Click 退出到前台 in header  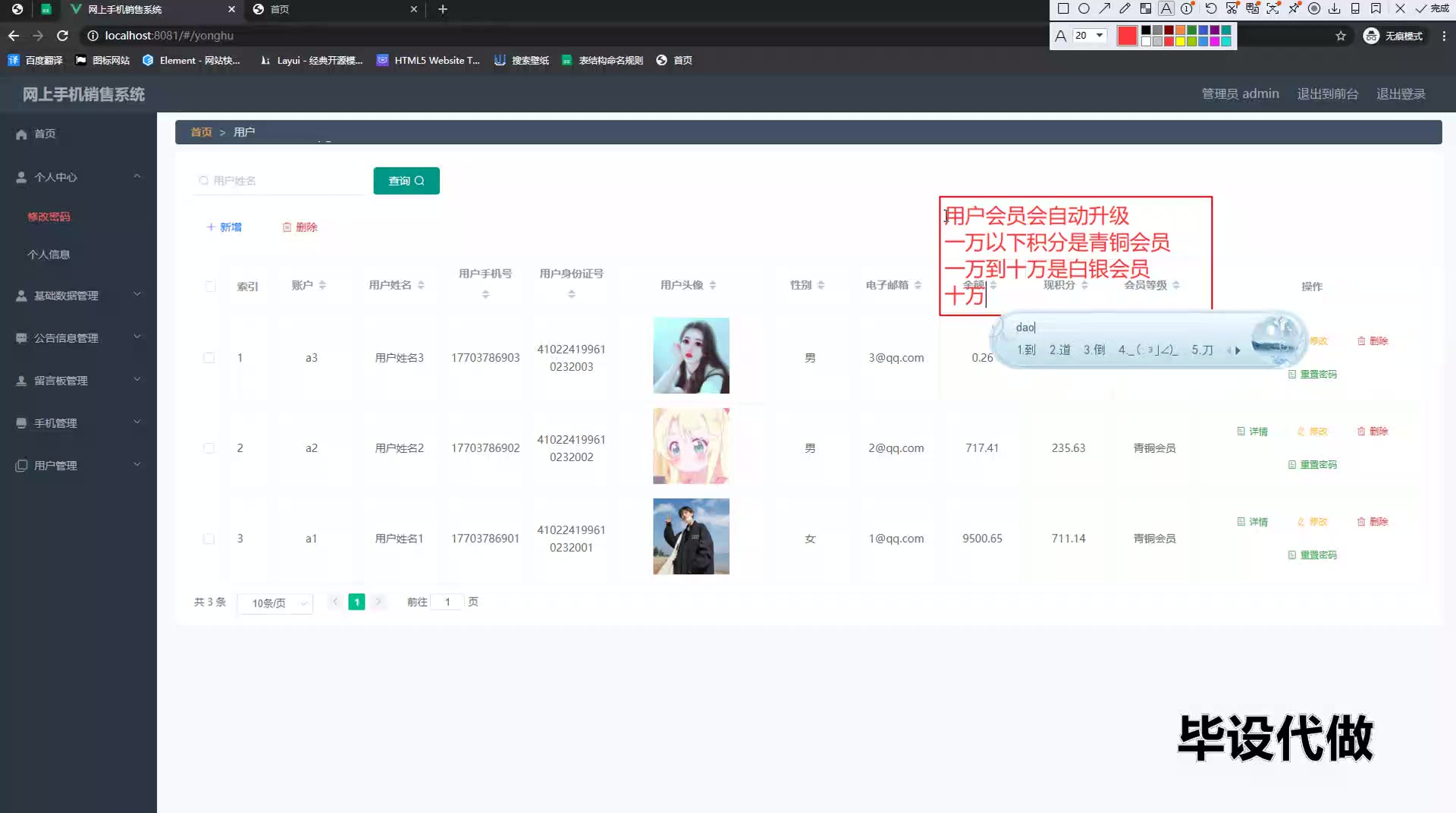(x=1327, y=93)
